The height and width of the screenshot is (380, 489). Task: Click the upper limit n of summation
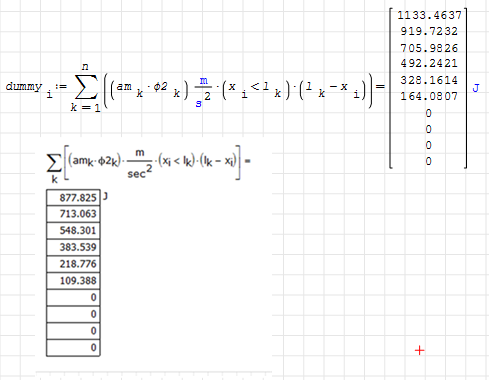(85, 67)
